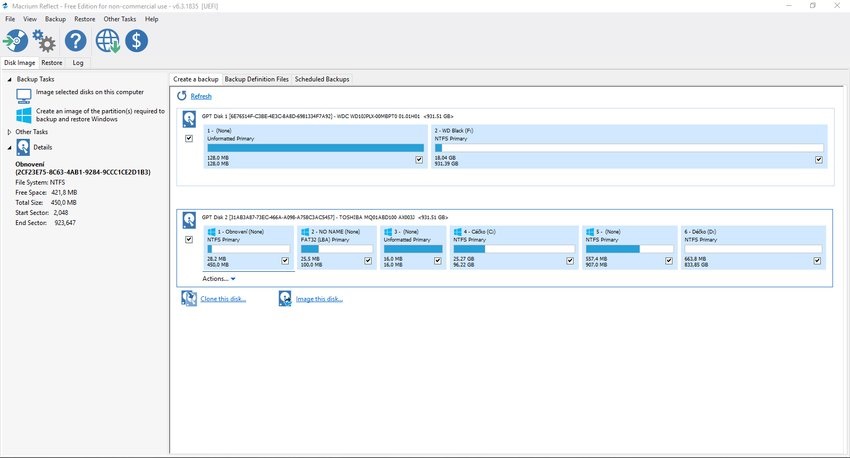Viewport: 850px width, 458px height.
Task: Click the Free Space 421,8 MB value
Action: [x=64, y=192]
